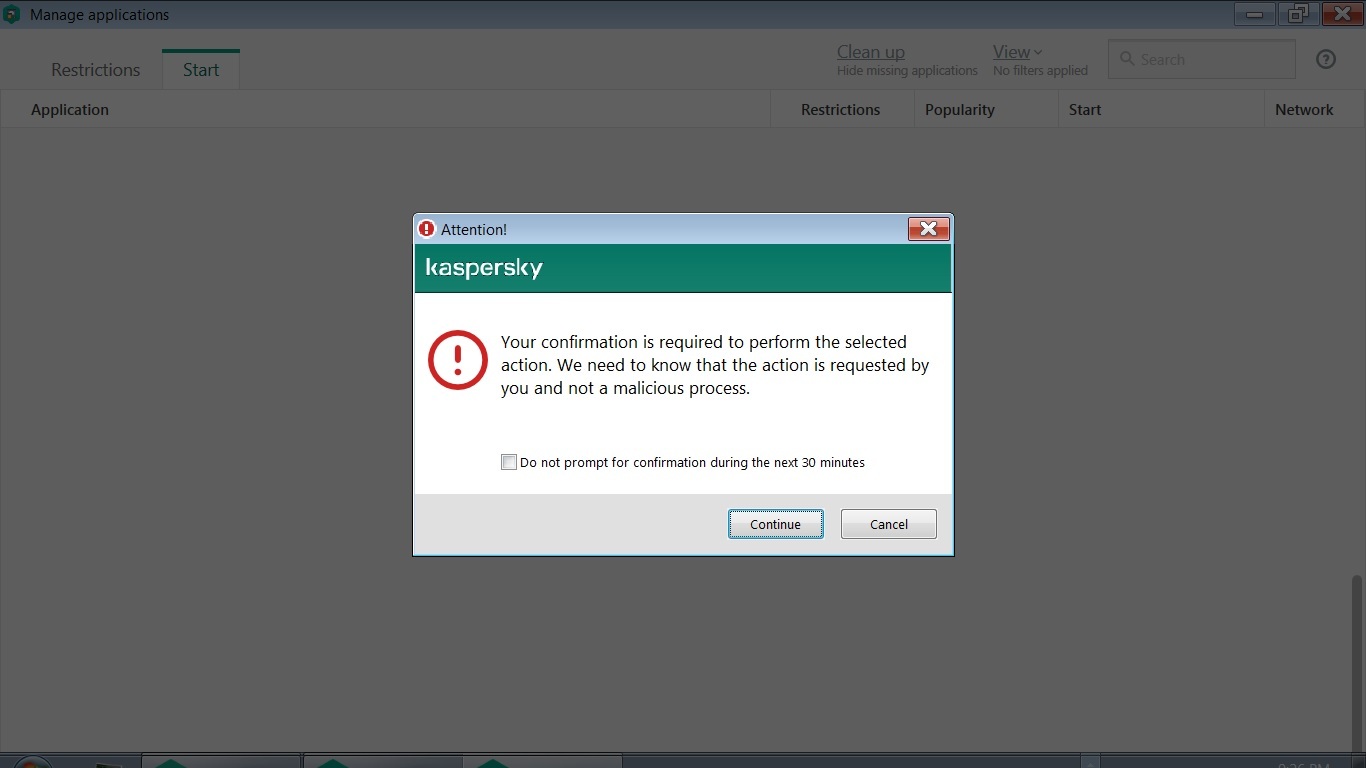Close the Manage applications window
Image resolution: width=1366 pixels, height=768 pixels.
(1342, 13)
